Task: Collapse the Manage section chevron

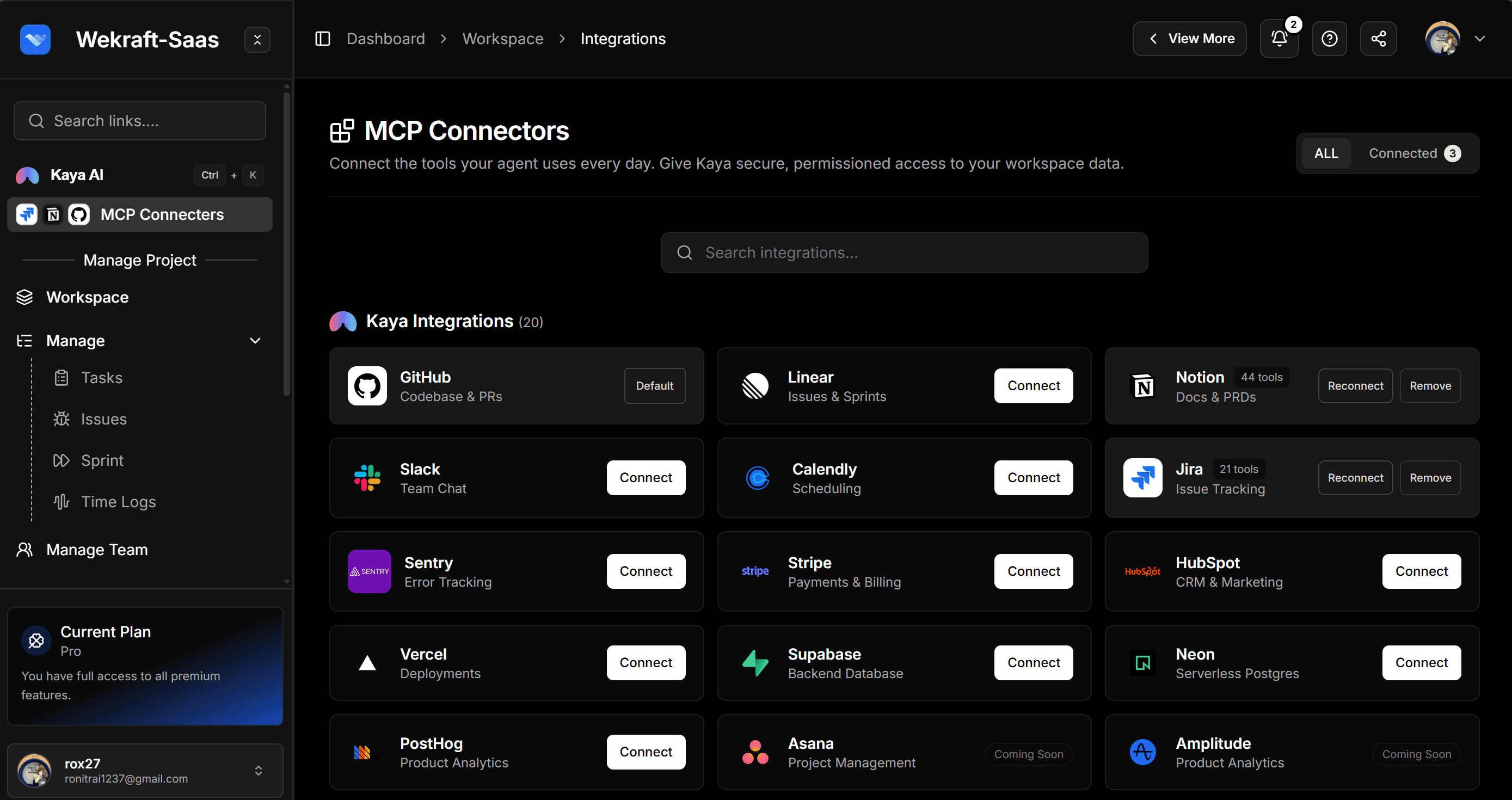Action: (255, 341)
